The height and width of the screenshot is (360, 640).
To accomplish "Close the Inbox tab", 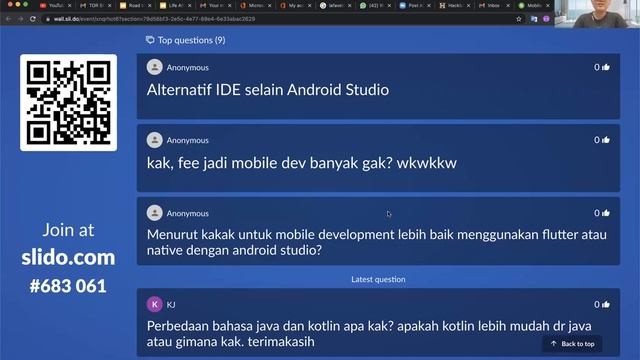I will coord(508,5).
